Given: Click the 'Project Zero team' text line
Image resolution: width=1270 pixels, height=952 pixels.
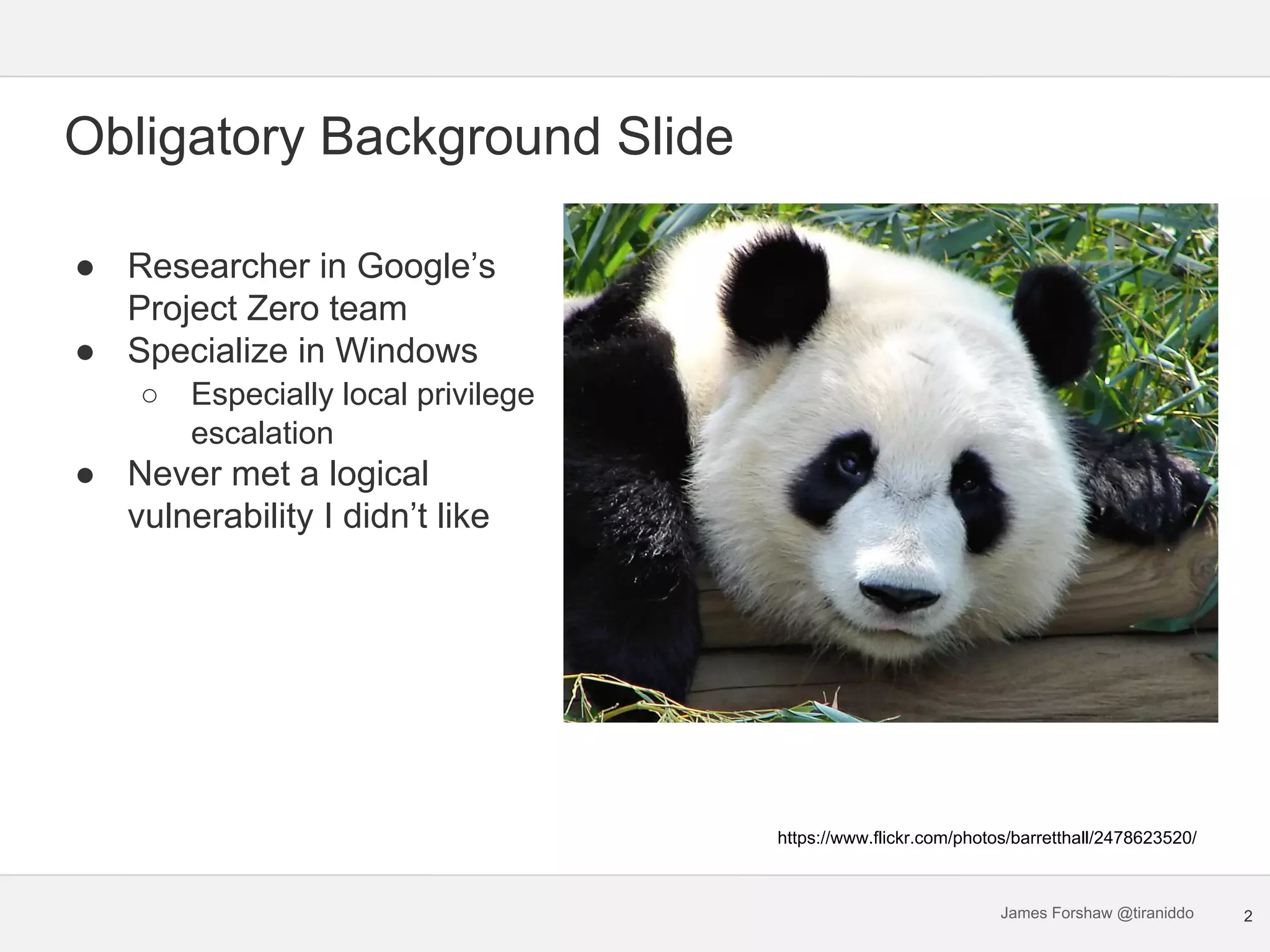Looking at the screenshot, I should pos(267,309).
